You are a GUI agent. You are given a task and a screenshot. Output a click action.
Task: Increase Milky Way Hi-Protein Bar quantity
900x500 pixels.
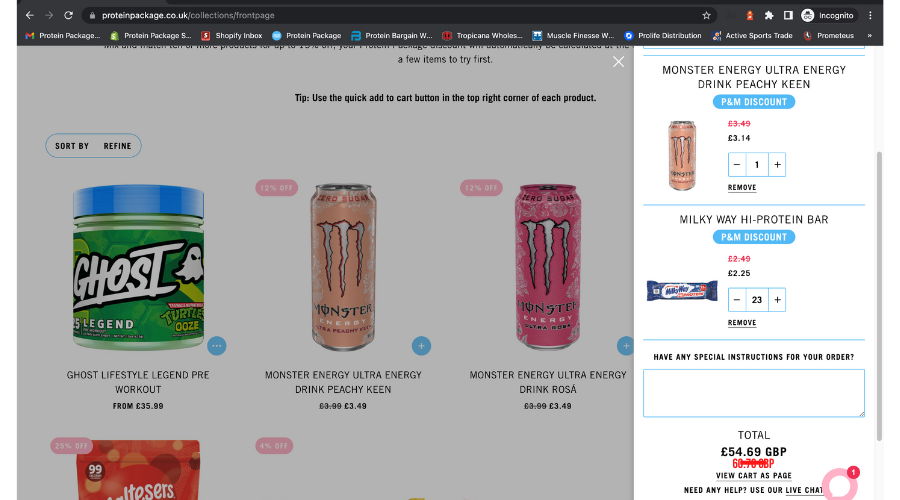tap(777, 300)
